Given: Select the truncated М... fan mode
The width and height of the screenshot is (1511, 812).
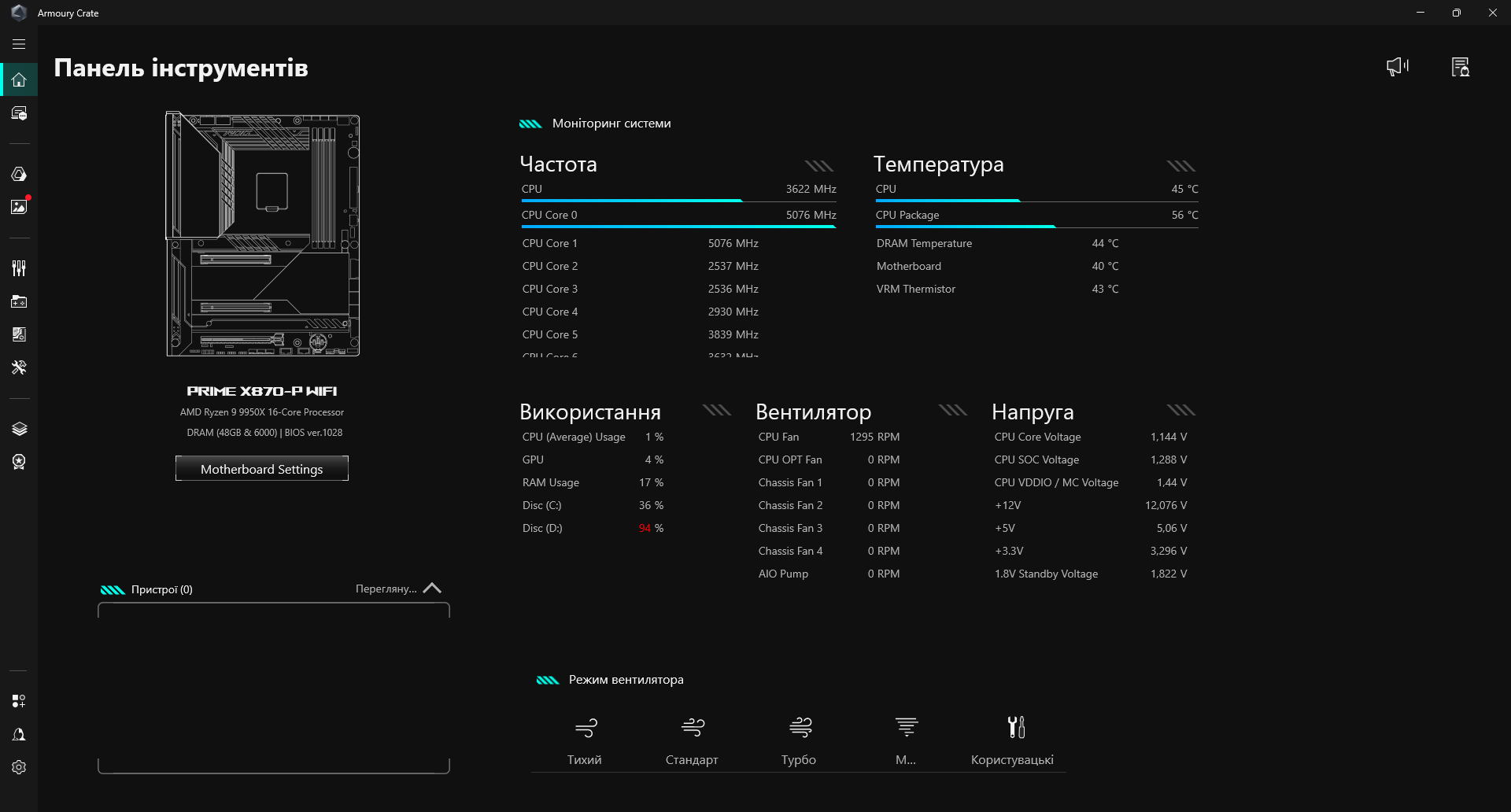Looking at the screenshot, I should coord(906,740).
